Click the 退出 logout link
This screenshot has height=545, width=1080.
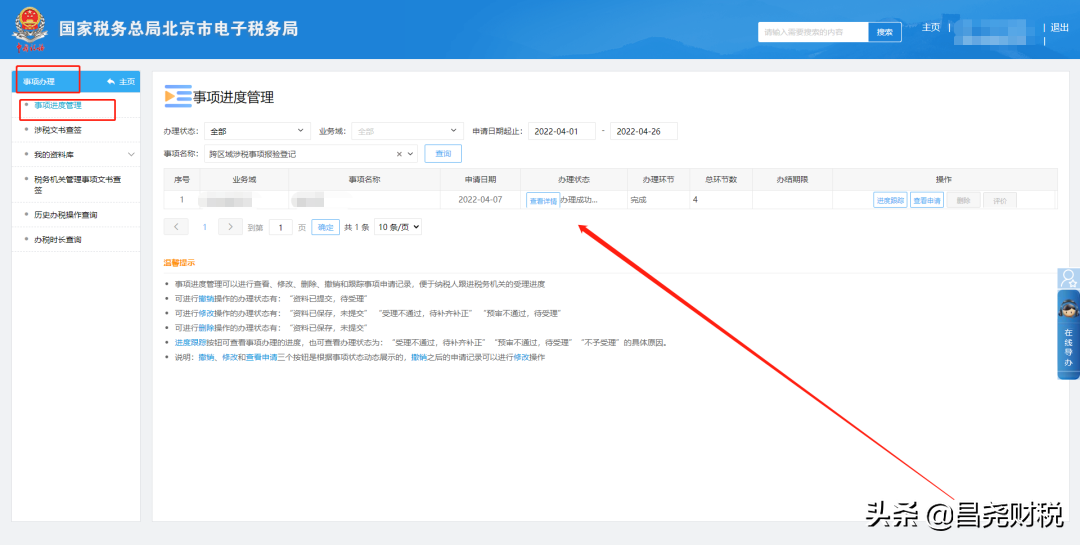(1059, 28)
